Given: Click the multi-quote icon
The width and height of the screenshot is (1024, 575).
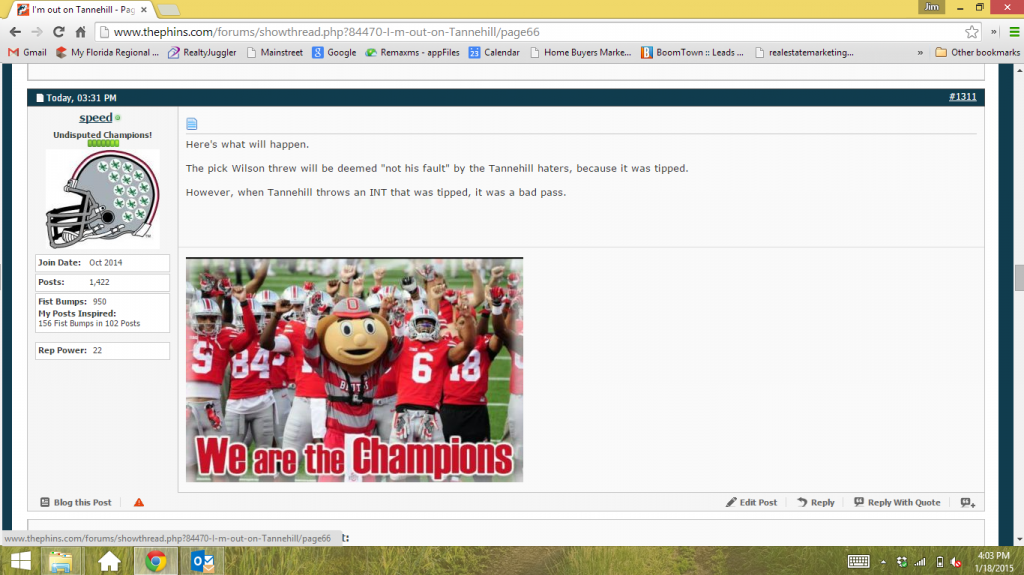Looking at the screenshot, I should [968, 502].
